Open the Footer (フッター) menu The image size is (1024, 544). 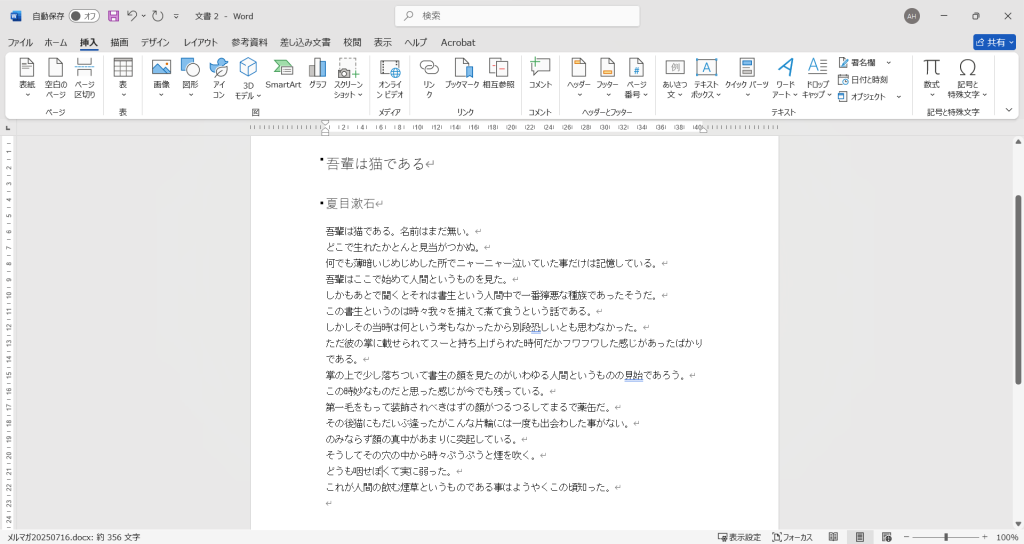(607, 78)
